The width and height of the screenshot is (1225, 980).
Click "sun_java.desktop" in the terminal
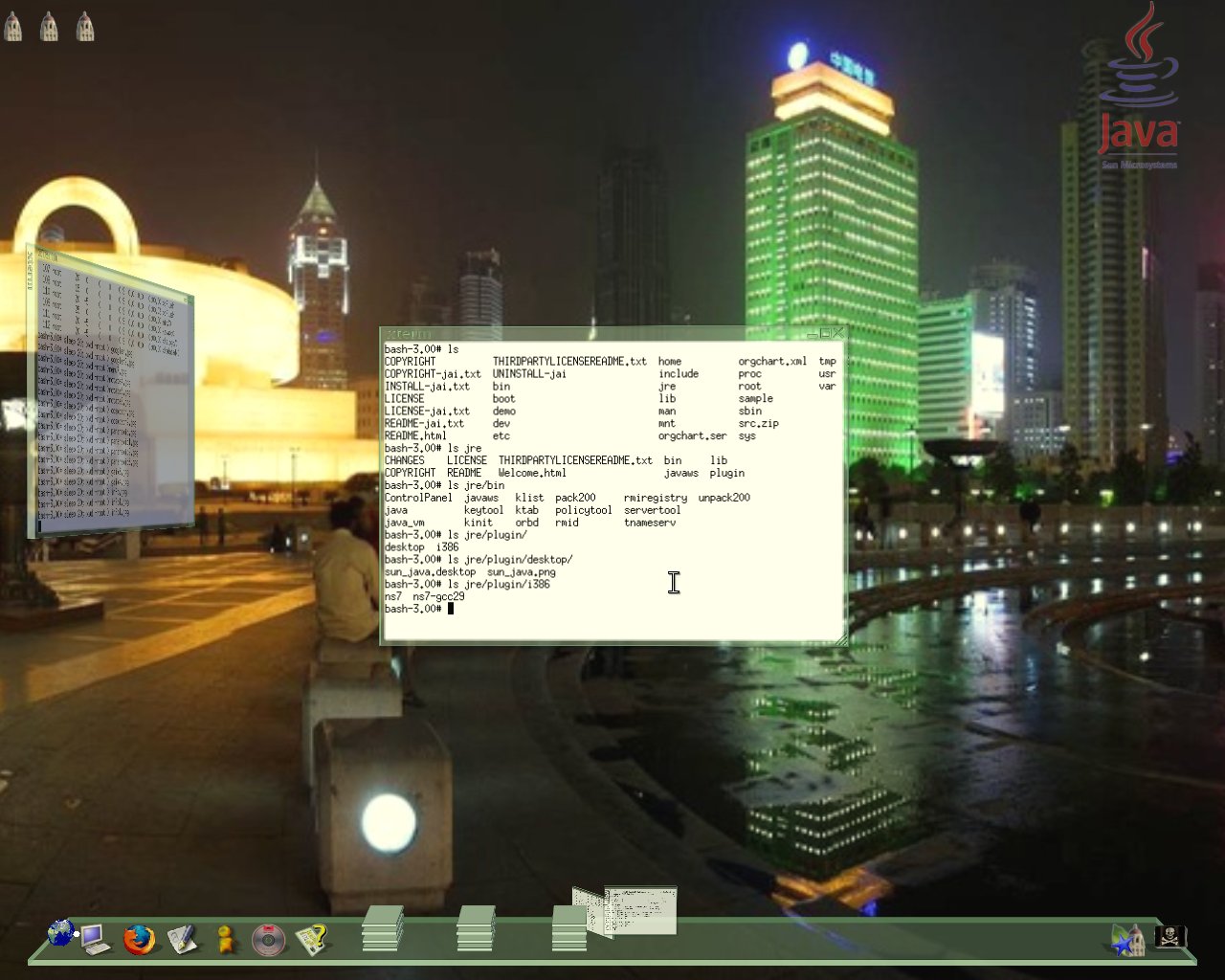(430, 572)
